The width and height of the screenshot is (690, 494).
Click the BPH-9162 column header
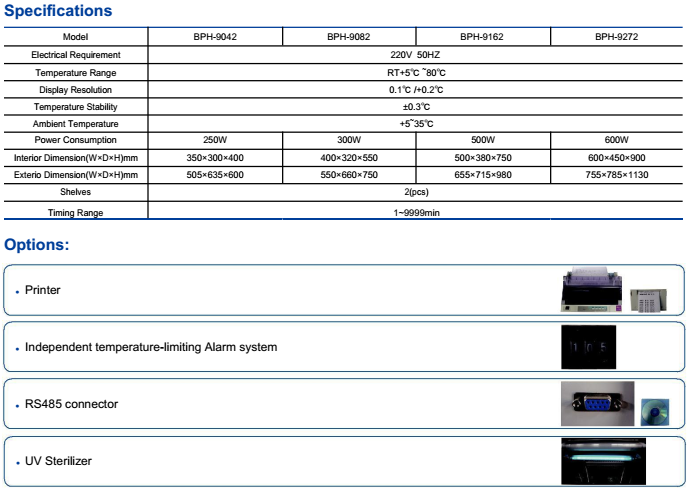coord(482,37)
